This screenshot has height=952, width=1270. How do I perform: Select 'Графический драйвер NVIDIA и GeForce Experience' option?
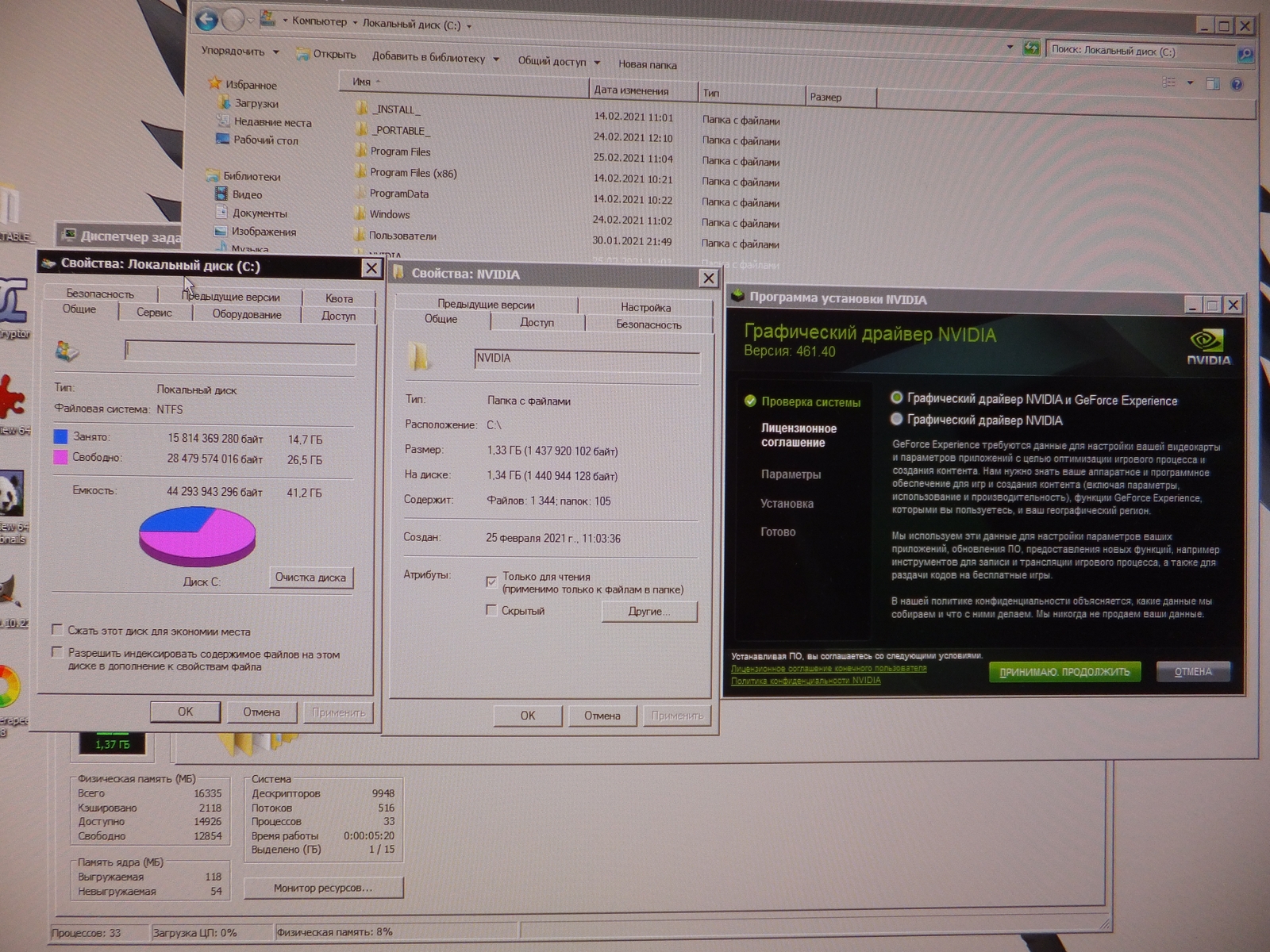coord(897,398)
